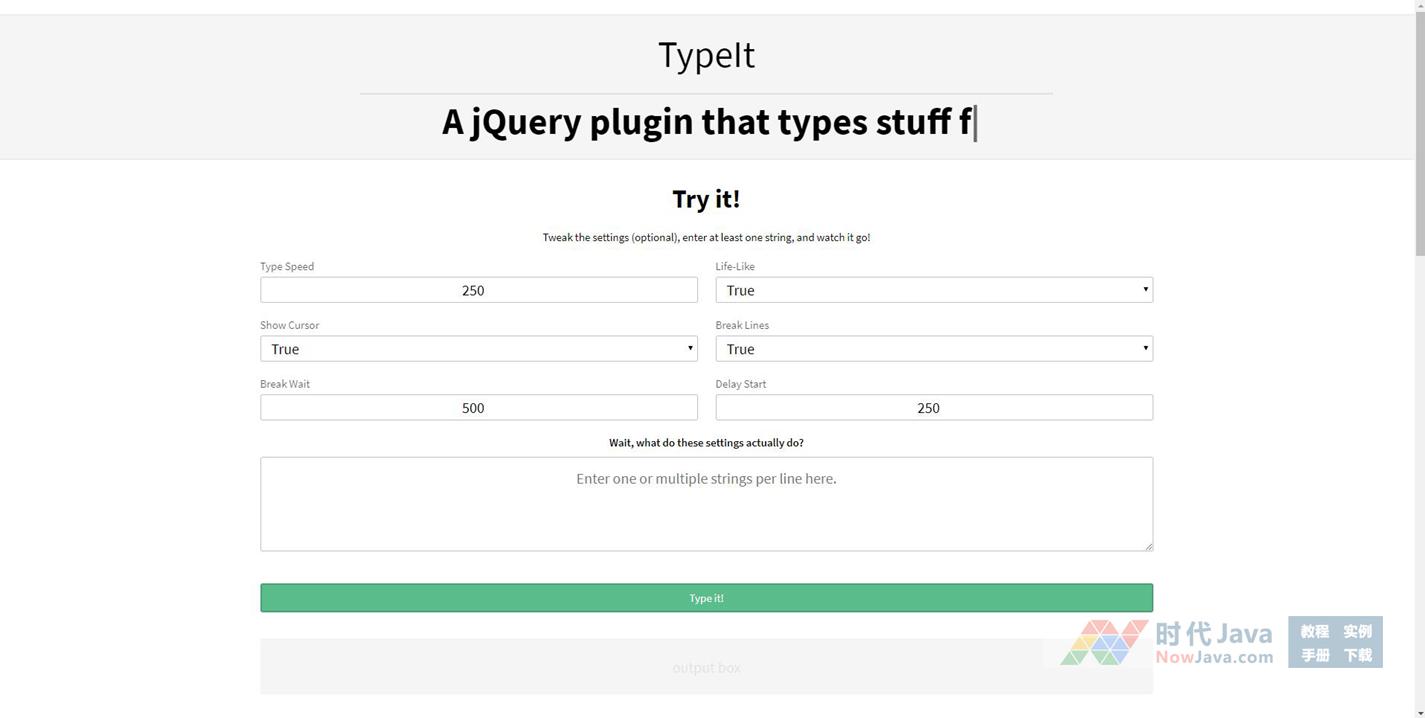Click the Type Speed label

coord(287,267)
